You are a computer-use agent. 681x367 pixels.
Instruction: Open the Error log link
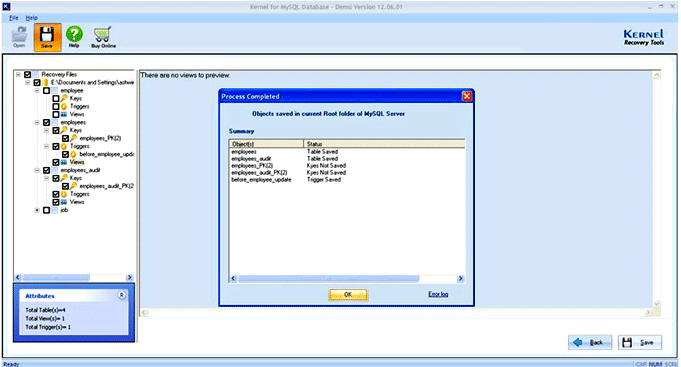pyautogui.click(x=438, y=294)
